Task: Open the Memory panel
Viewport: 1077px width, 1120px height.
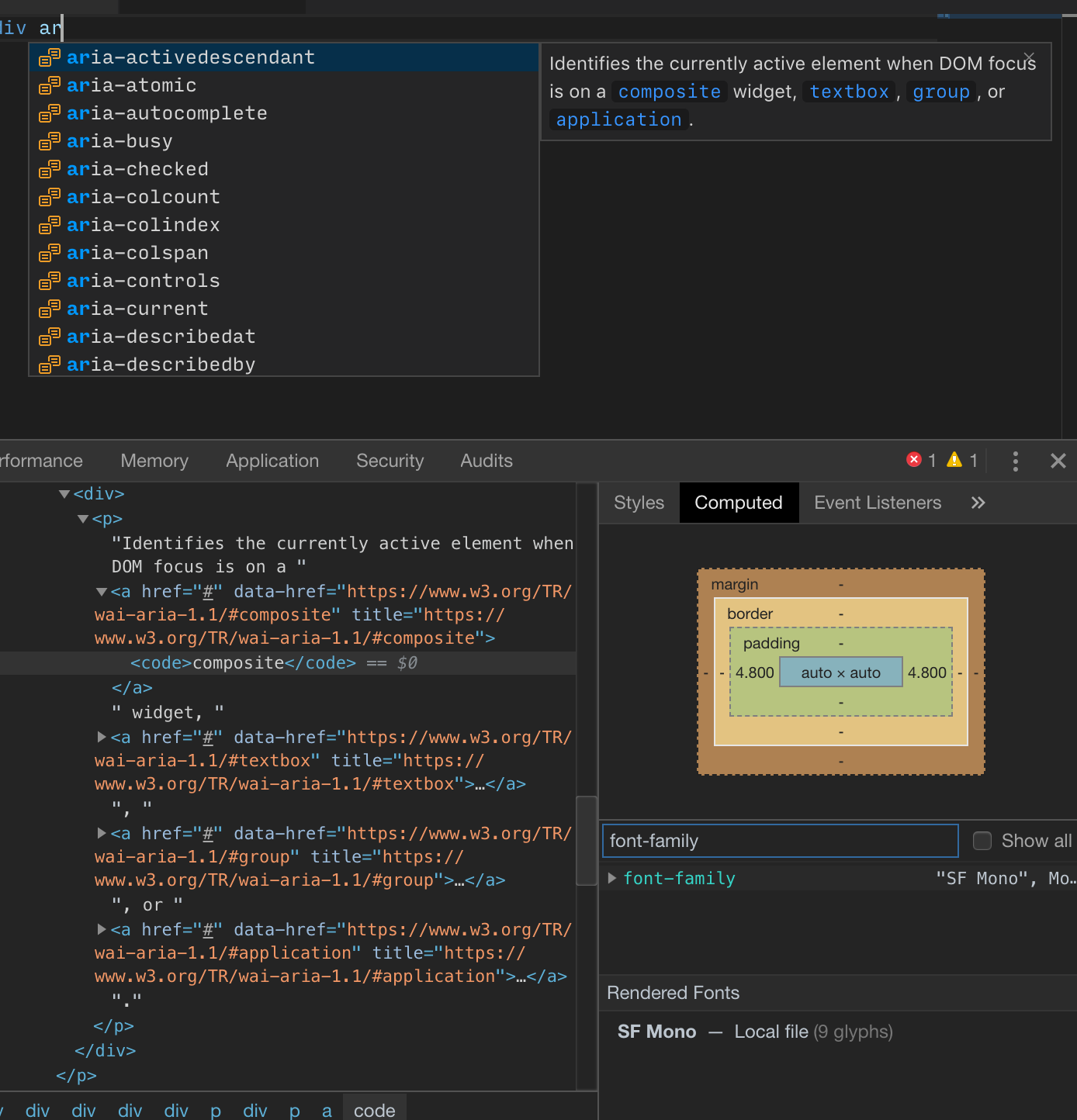Action: (x=154, y=460)
